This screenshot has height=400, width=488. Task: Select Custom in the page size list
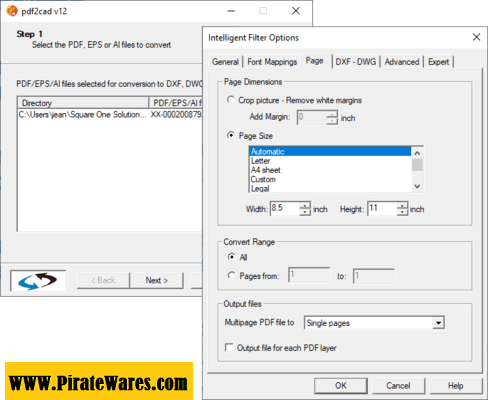[x=330, y=180]
